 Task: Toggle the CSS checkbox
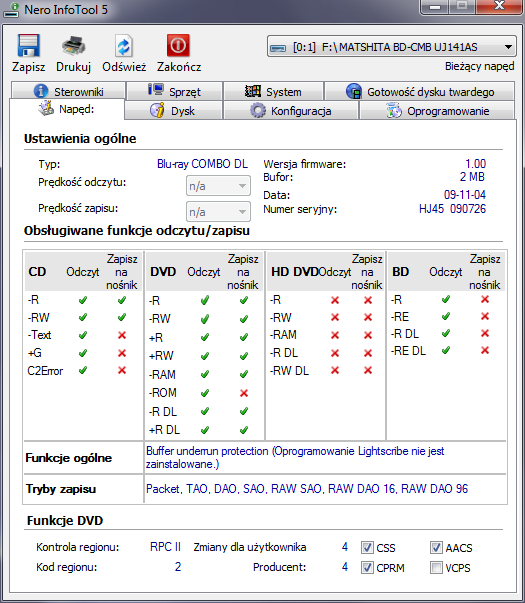(367, 547)
